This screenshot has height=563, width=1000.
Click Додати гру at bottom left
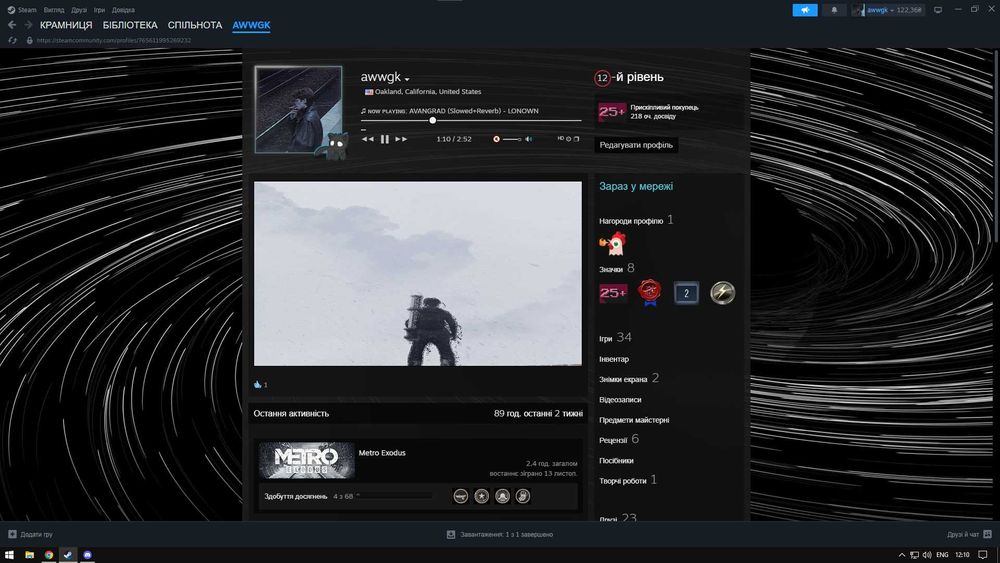tap(31, 534)
